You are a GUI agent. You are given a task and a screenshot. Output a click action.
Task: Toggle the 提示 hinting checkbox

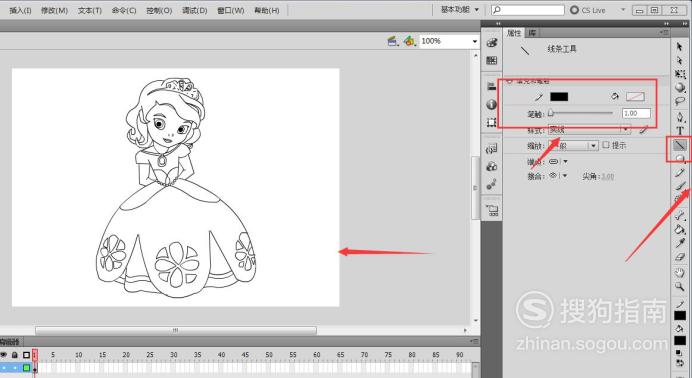click(x=606, y=145)
